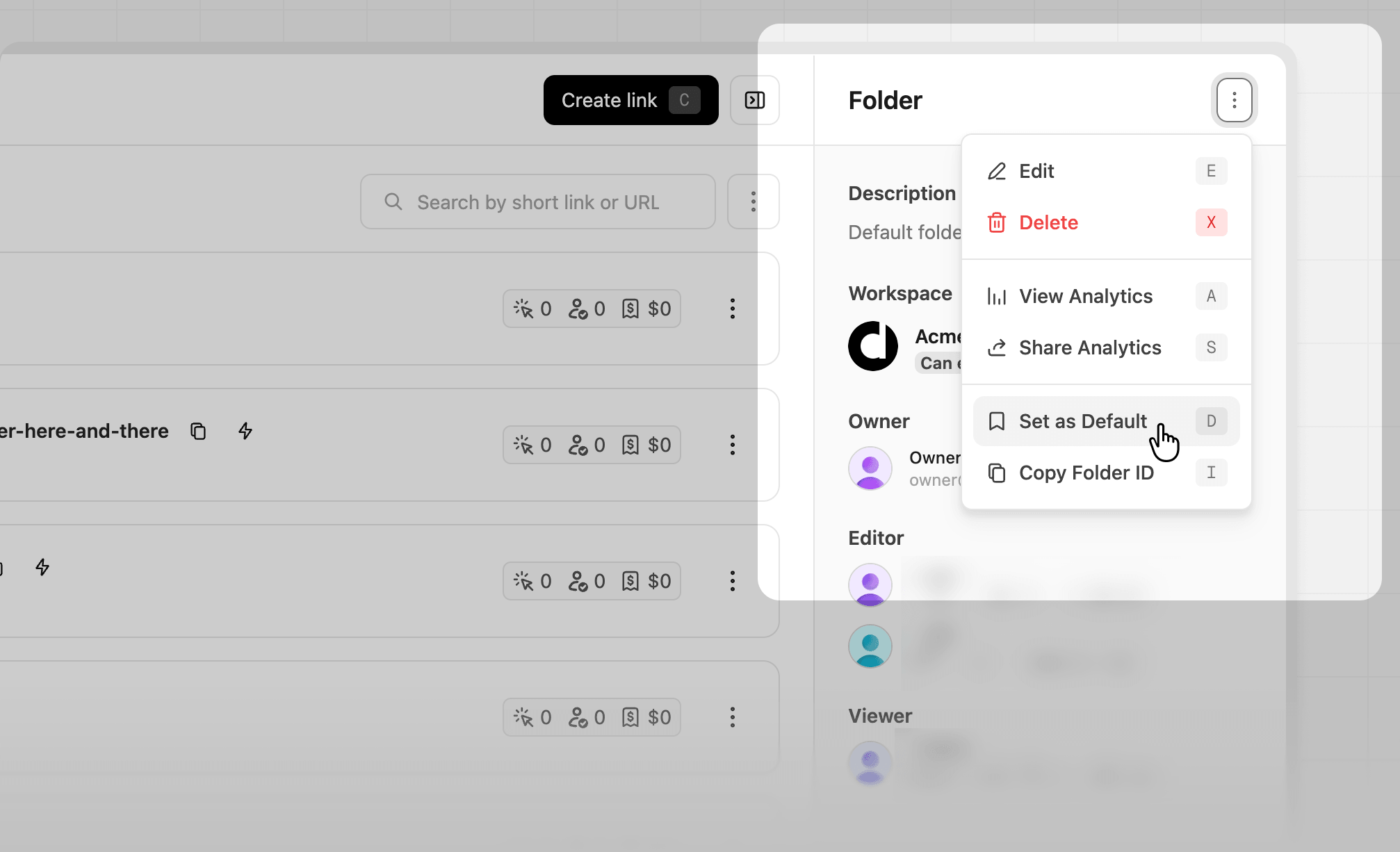Click the A shortcut badge for View Analytics
Viewport: 1400px width, 852px height.
click(x=1211, y=296)
